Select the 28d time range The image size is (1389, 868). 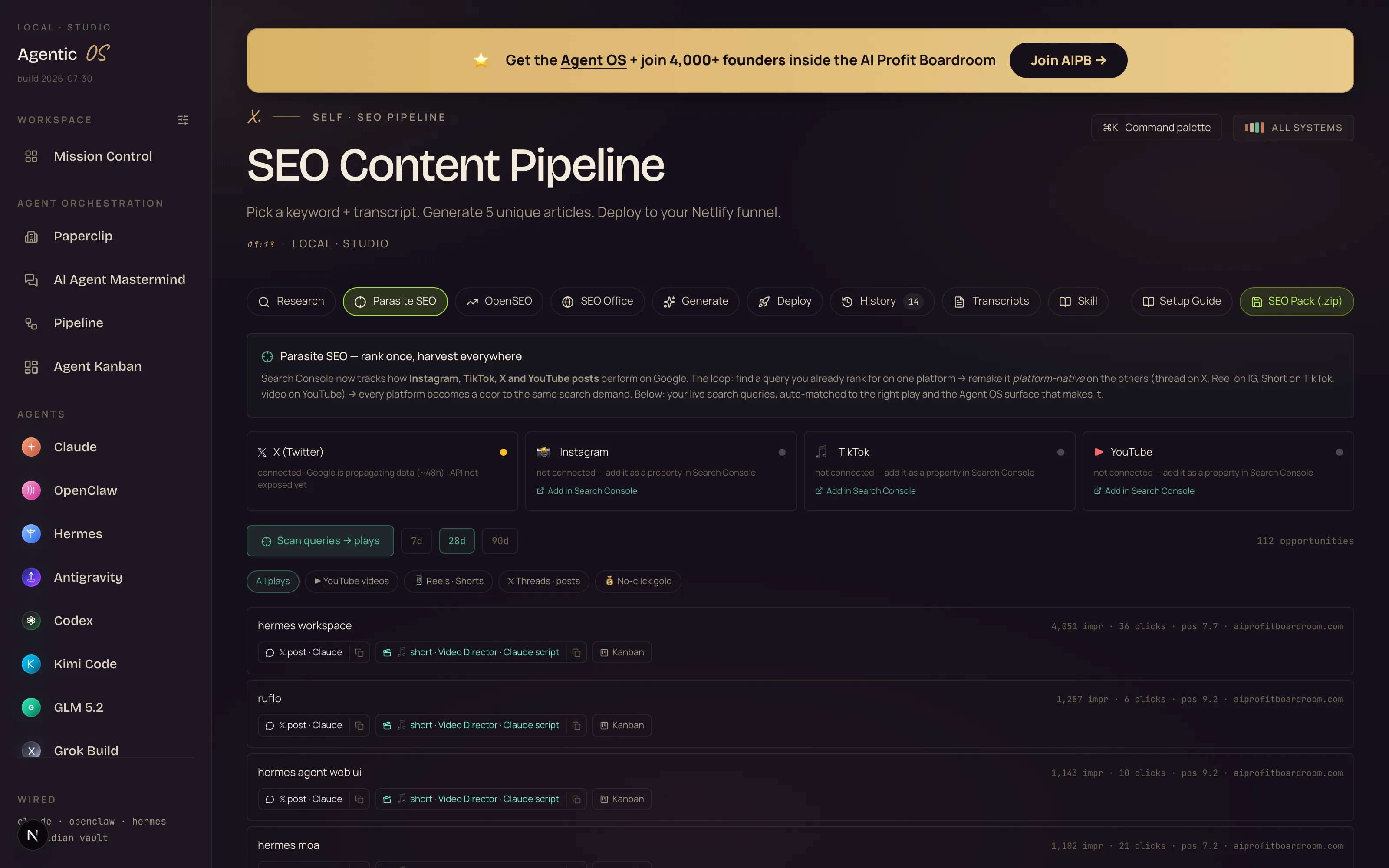pos(457,541)
